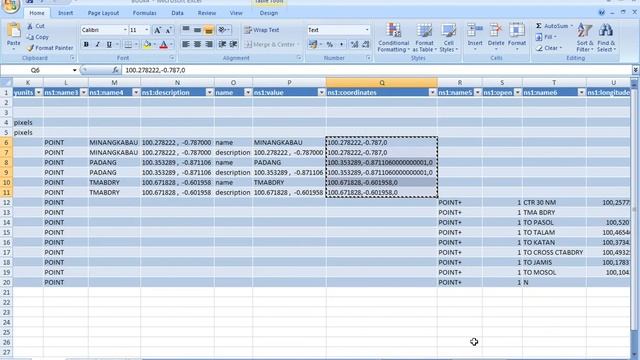Click the Copy icon
The width and height of the screenshot is (640, 360).
coord(30,37)
